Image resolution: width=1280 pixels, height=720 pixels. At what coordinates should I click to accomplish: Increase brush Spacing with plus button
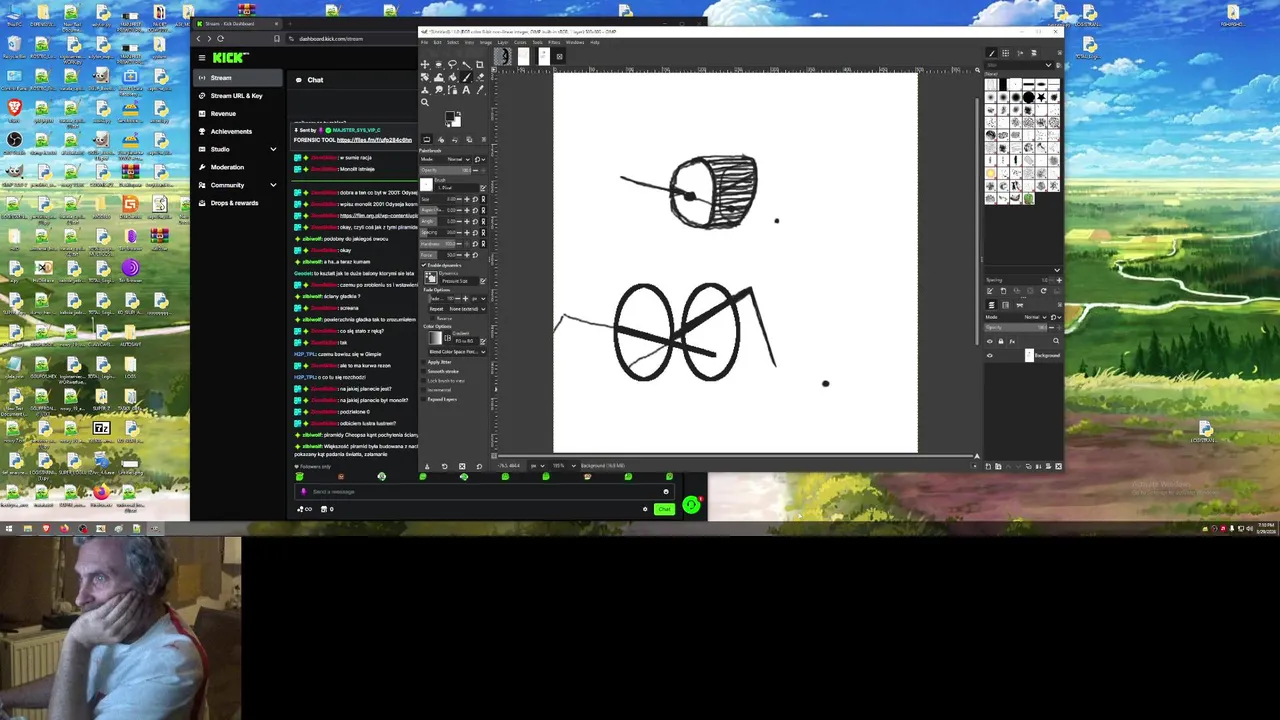[x=467, y=232]
